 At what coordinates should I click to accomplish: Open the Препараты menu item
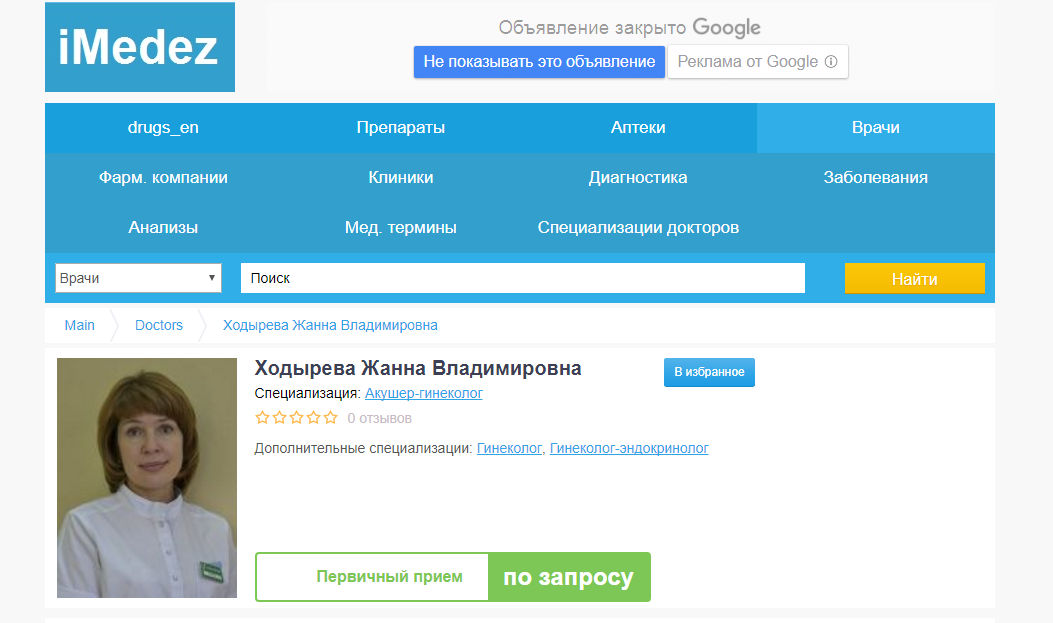point(400,128)
